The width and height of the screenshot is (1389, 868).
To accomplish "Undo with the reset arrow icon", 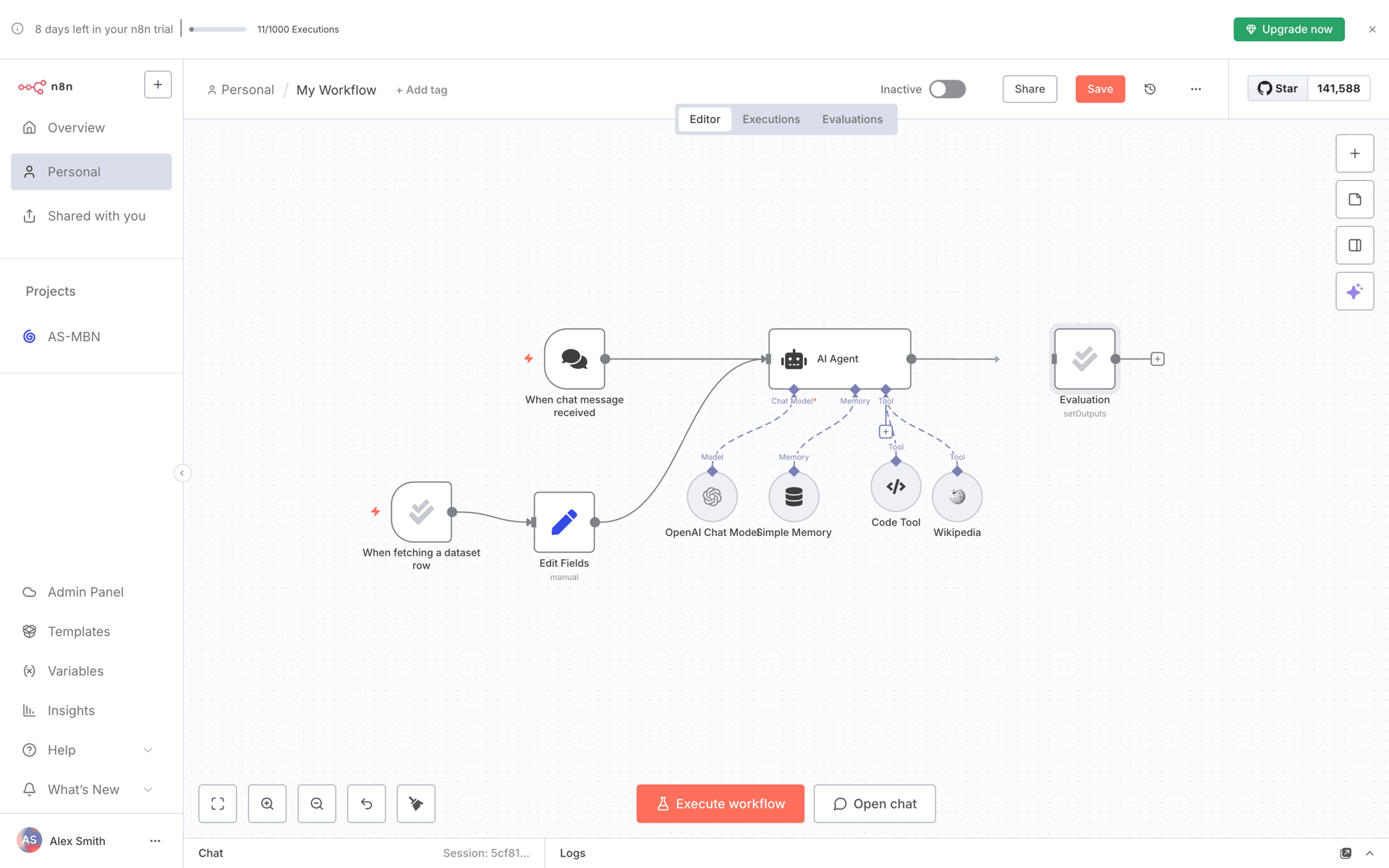I will pos(367,804).
